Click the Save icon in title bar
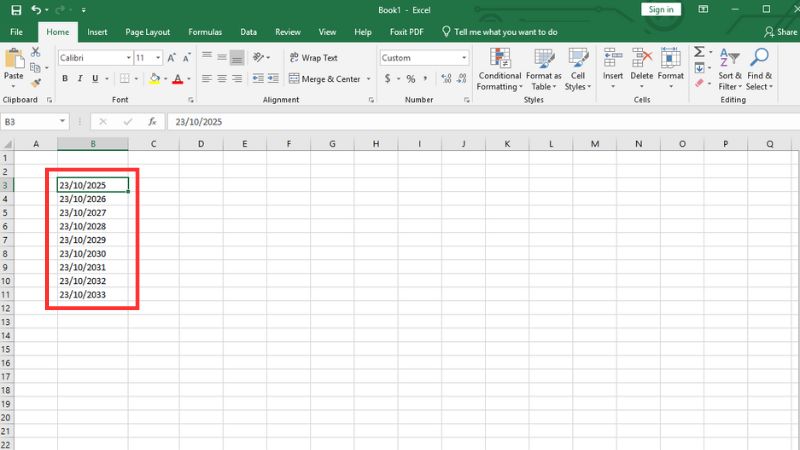 tap(16, 10)
